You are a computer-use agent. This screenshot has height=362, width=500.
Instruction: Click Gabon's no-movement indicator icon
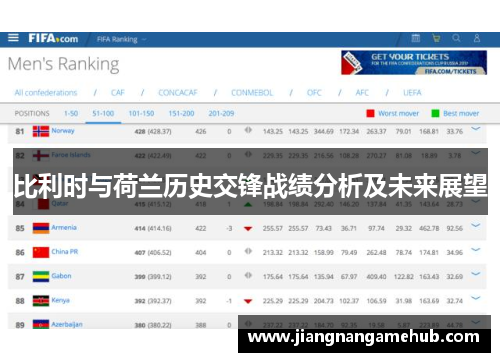pyautogui.click(x=248, y=275)
